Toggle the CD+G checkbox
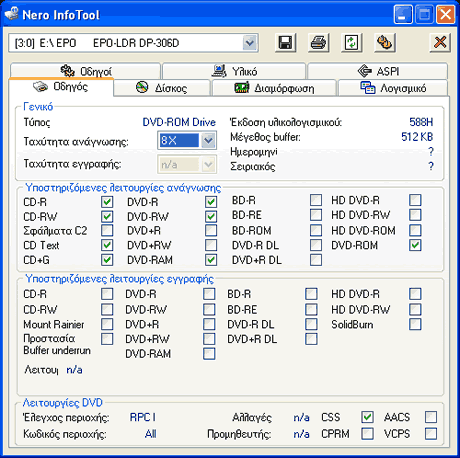 click(x=107, y=260)
